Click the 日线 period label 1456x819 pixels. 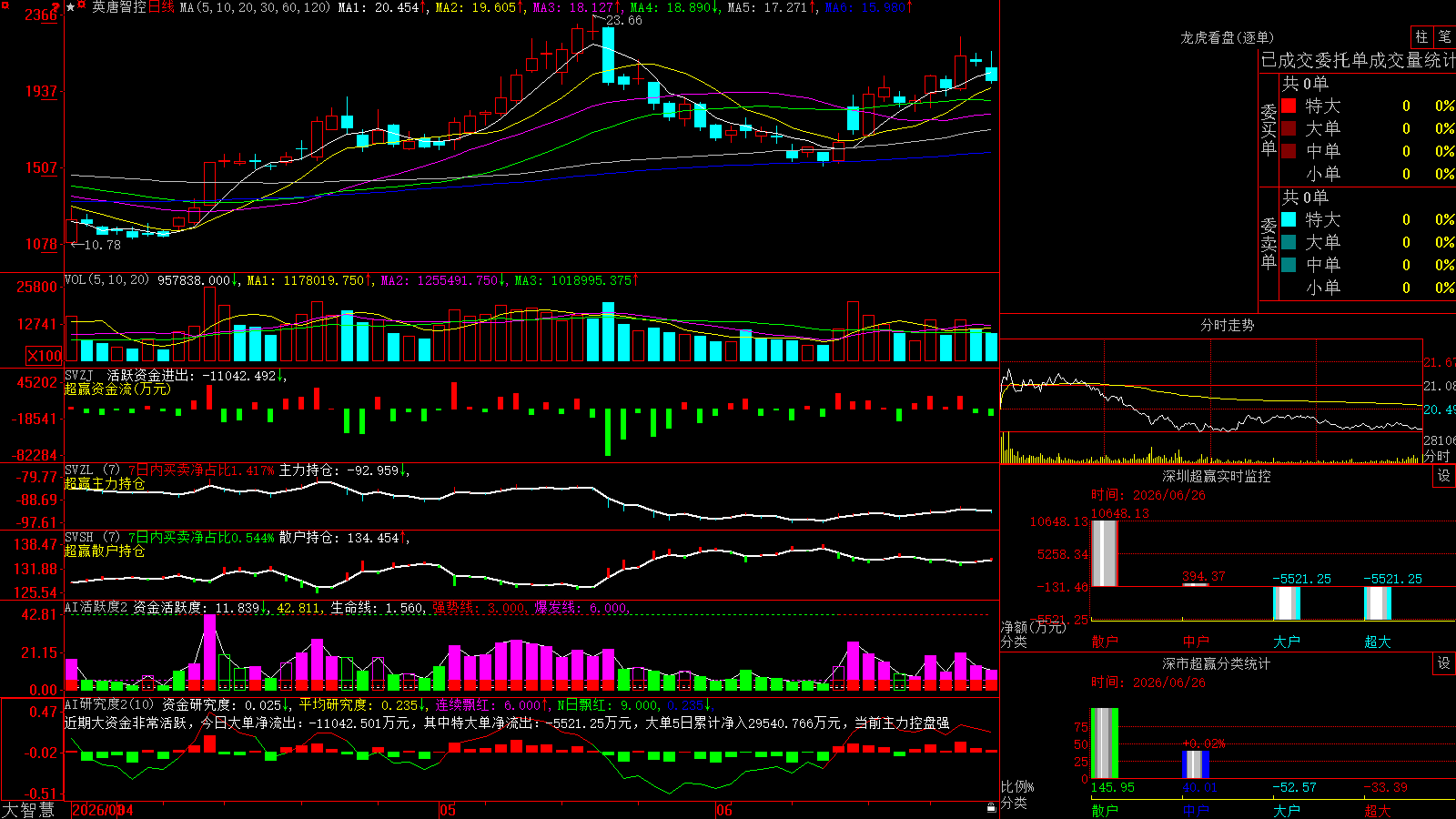161,7
